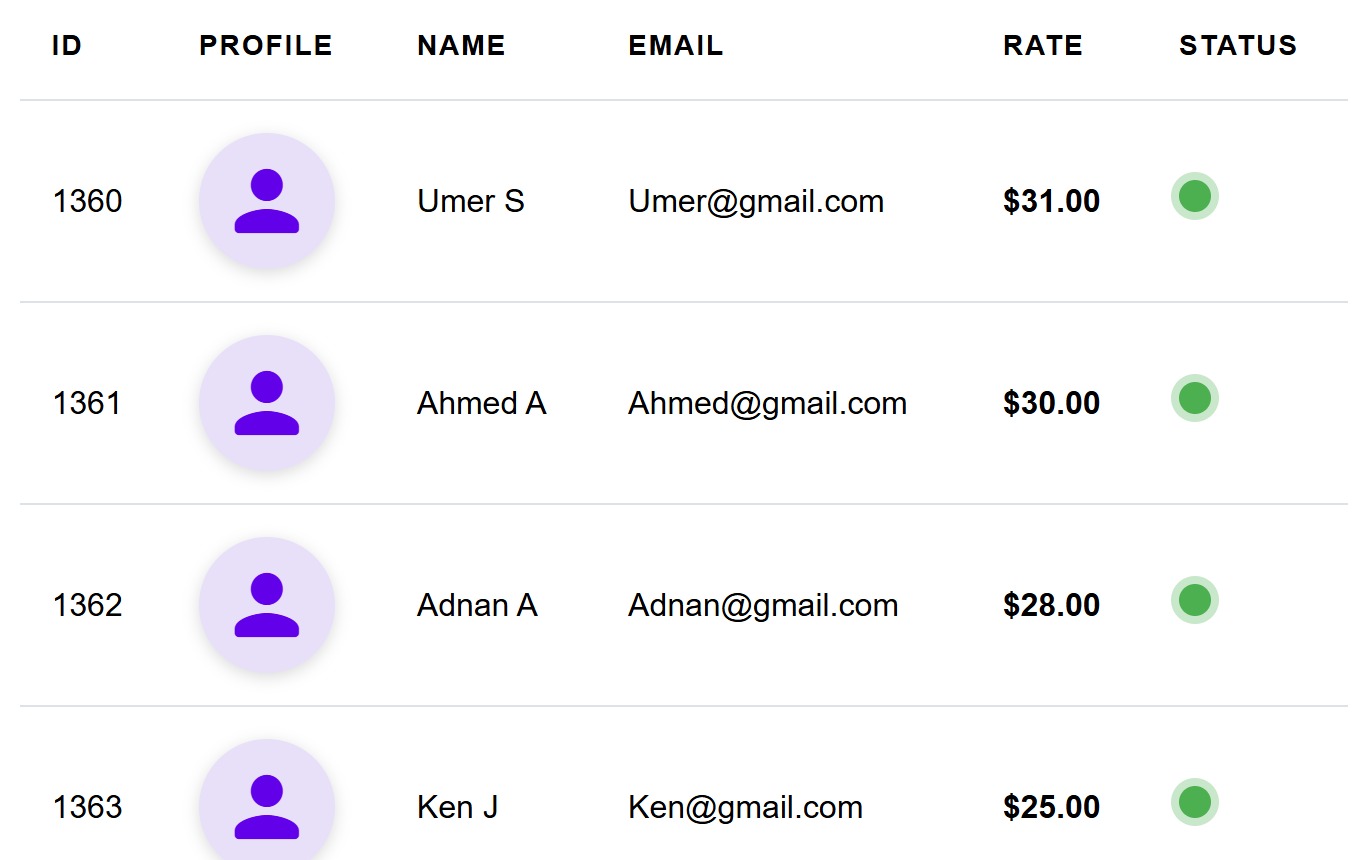
Task: Click the EMAIL column header
Action: pyautogui.click(x=675, y=46)
